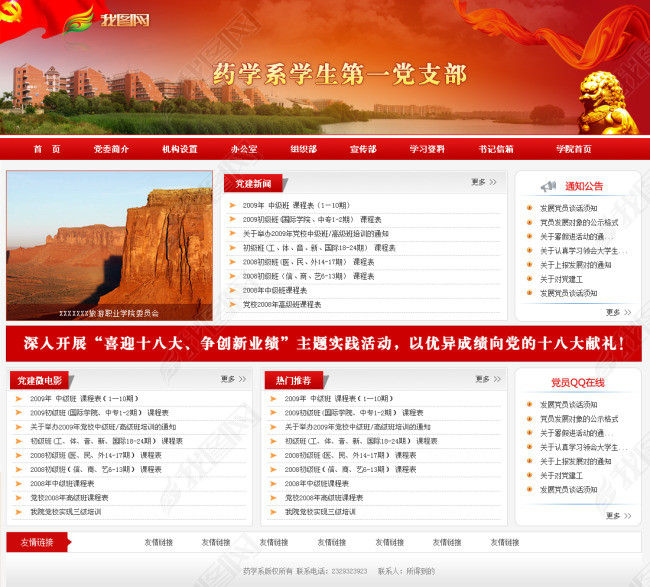Viewport: 650px width, 587px height.
Task: Click the orange bullet before 发展党员谈话须知 atop 党员QQ在线
Action: [530, 405]
